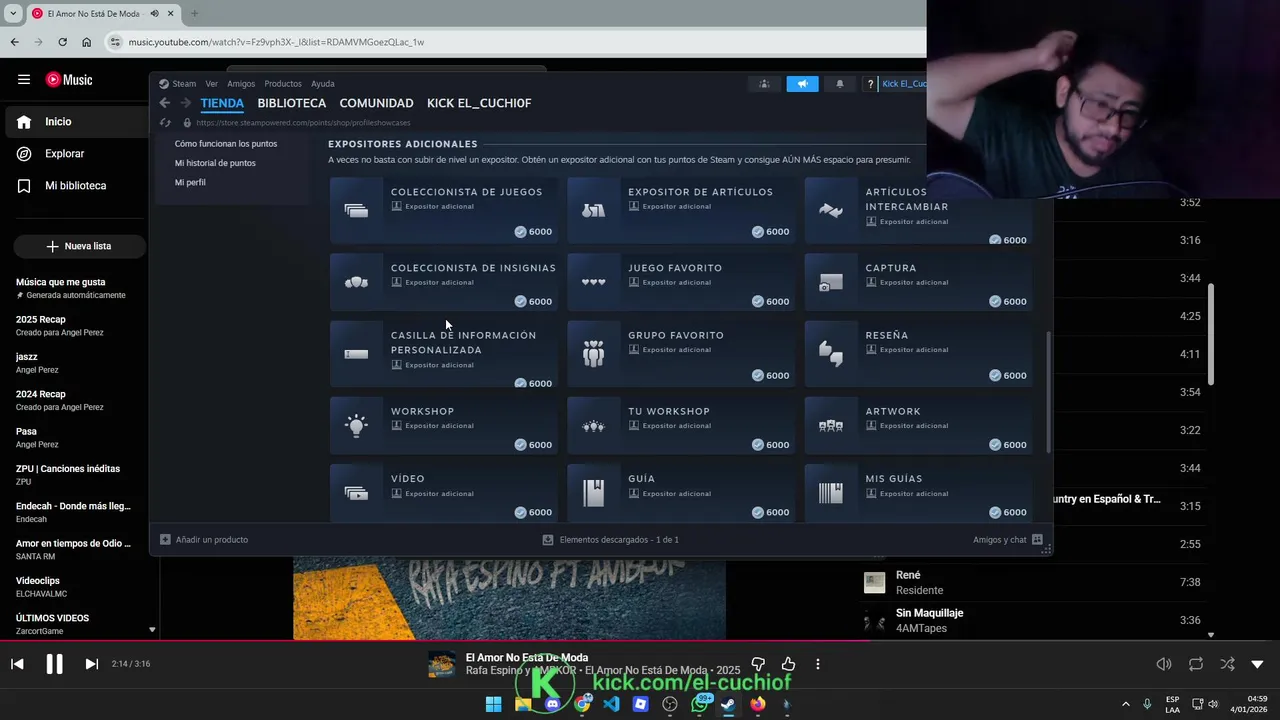
Task: Dislike the current song
Action: point(758,664)
